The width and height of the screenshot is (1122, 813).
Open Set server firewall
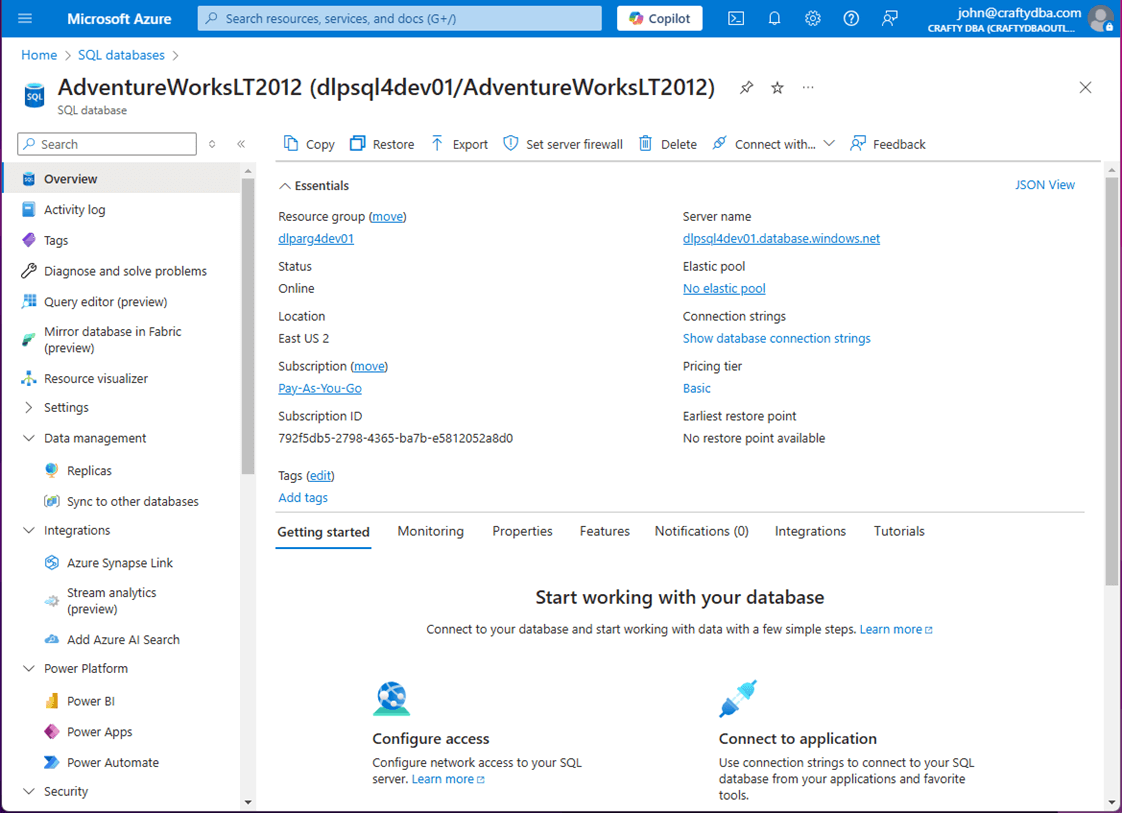(x=563, y=144)
